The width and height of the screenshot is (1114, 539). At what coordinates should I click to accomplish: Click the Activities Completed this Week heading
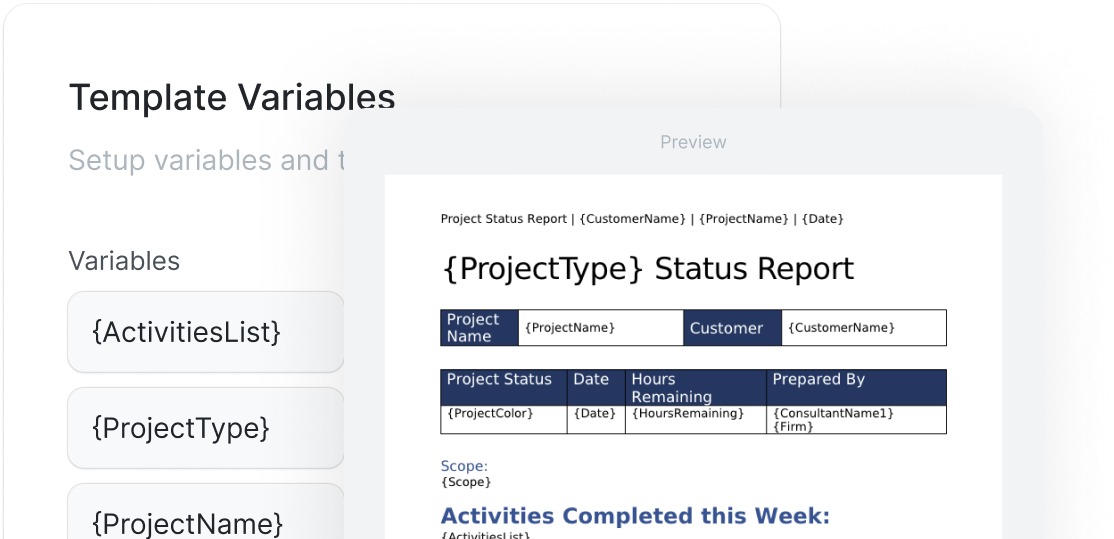[635, 516]
